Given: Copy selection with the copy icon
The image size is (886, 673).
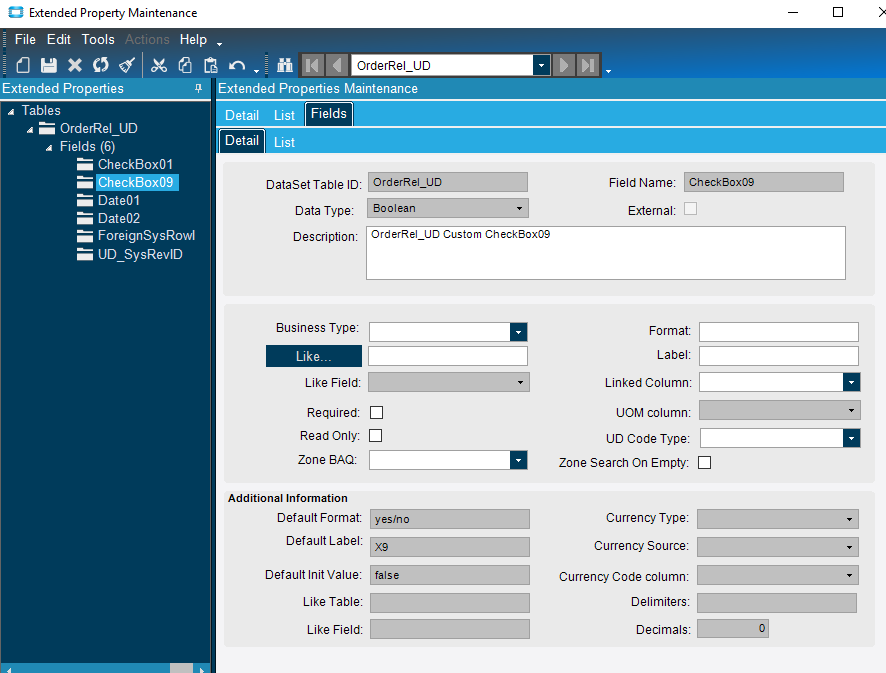Looking at the screenshot, I should tap(185, 66).
